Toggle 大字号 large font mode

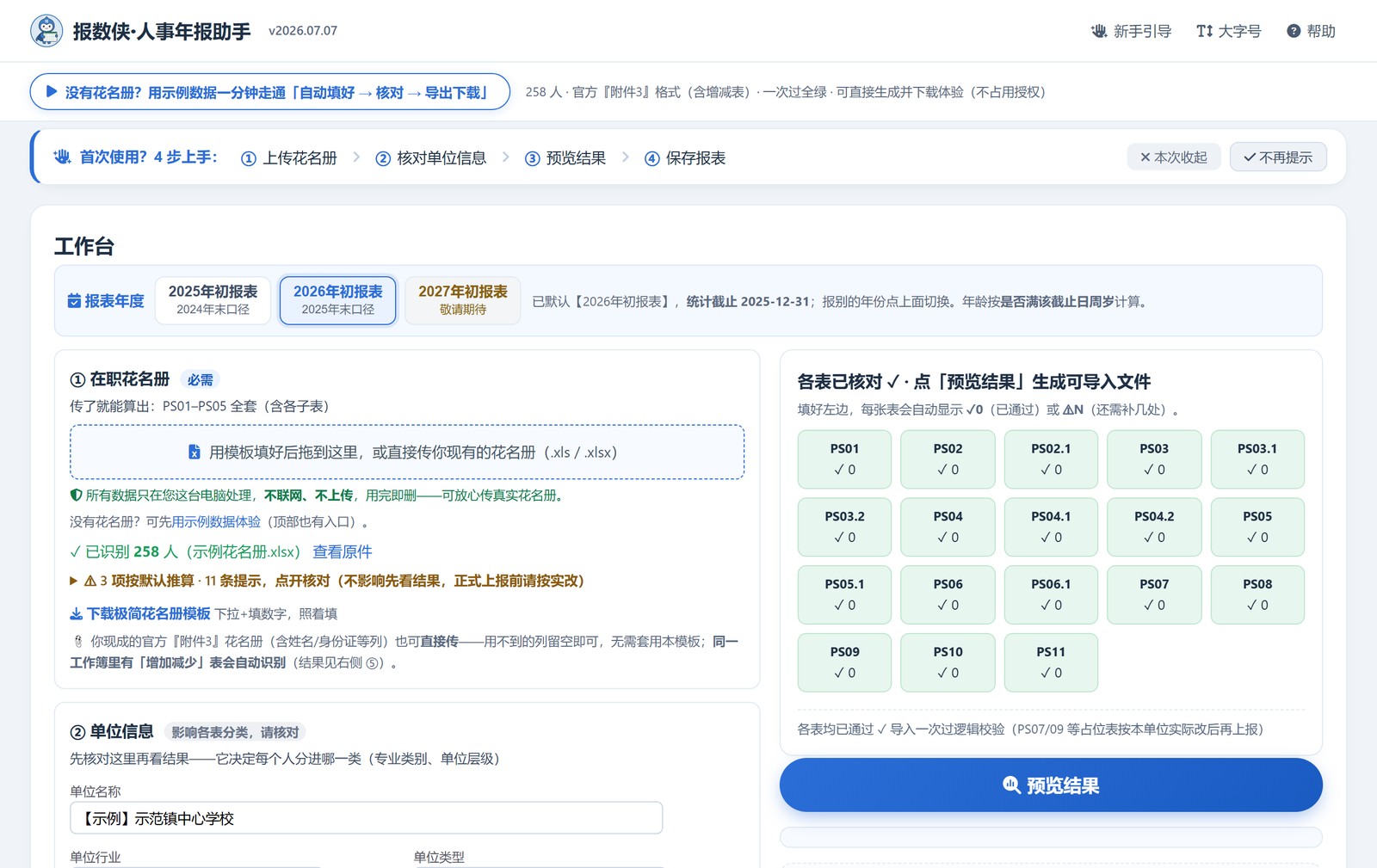coord(1228,31)
